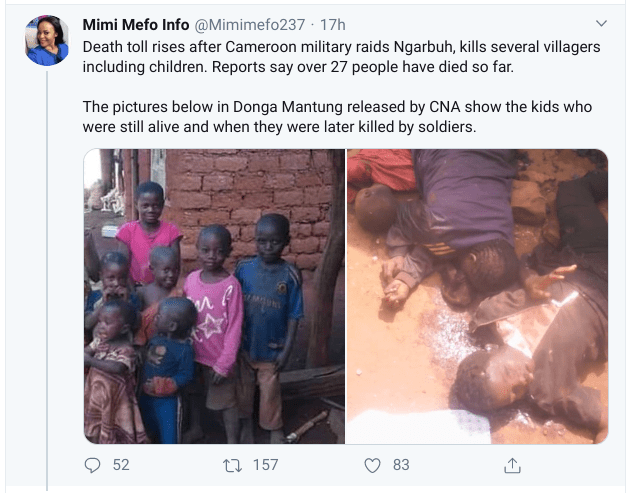This screenshot has width=640, height=493.
Task: Open the Mimi Mefo Info display name
Action: coord(136,25)
